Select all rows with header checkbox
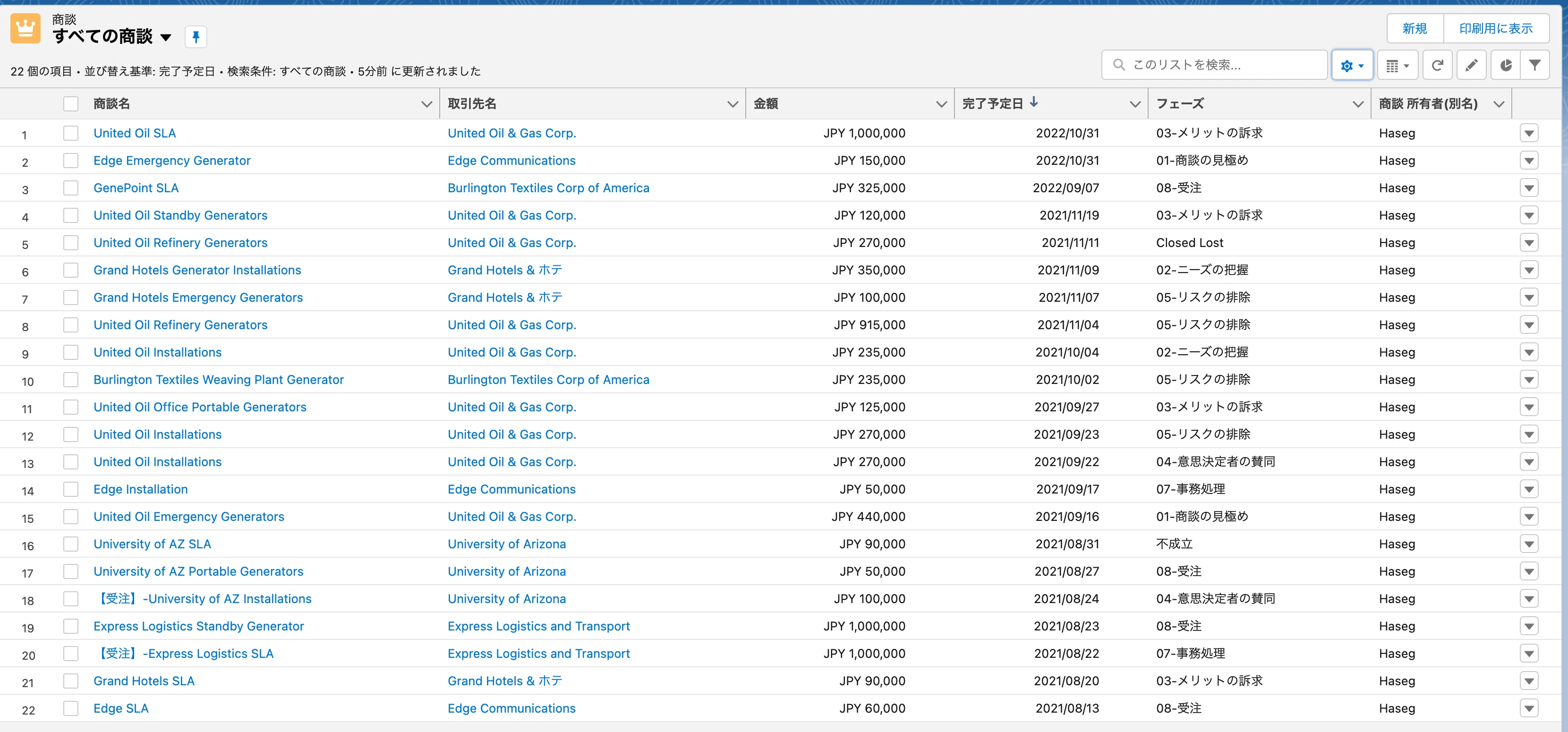1568x732 pixels. pyautogui.click(x=71, y=104)
